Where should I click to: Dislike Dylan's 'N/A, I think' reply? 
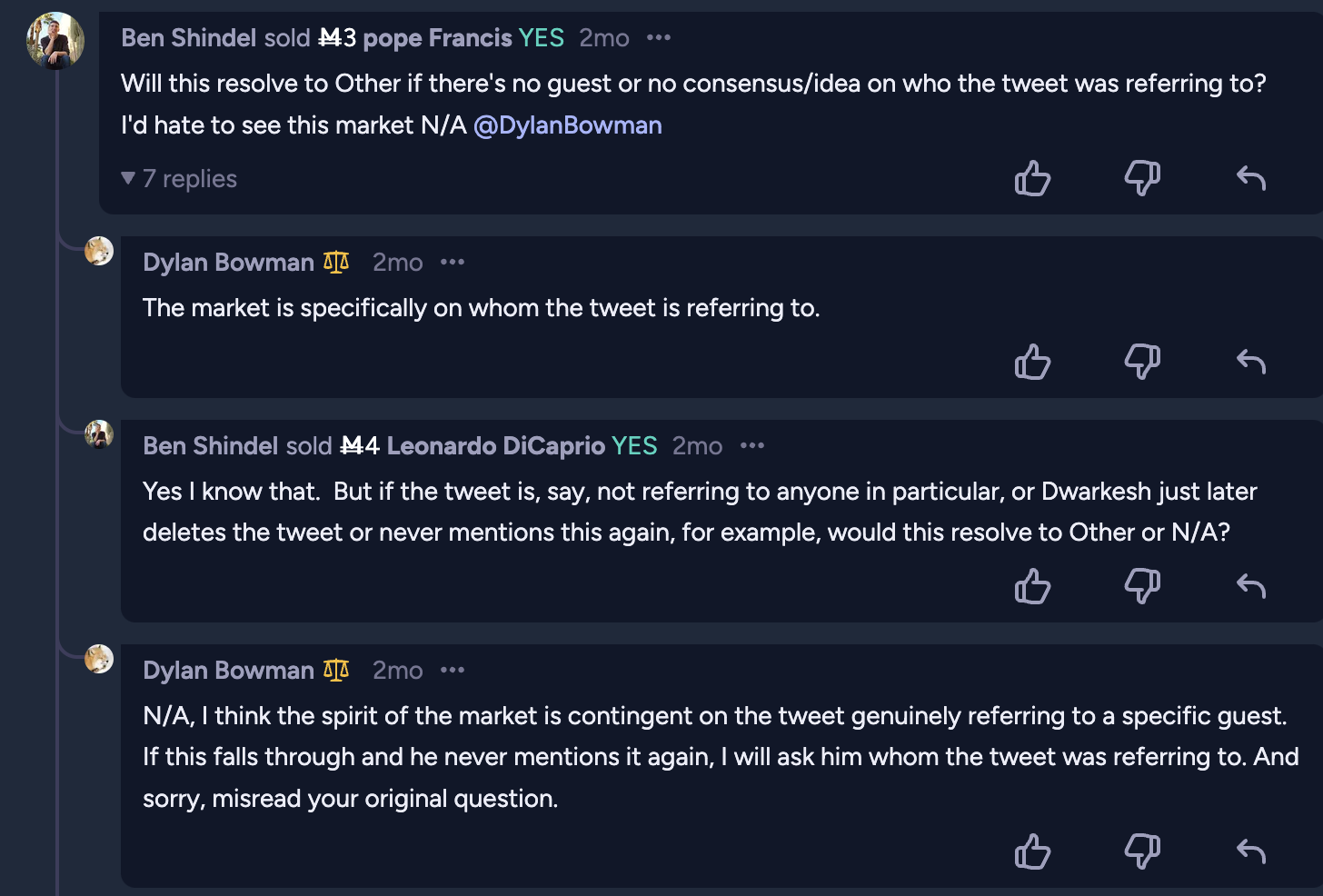[x=1142, y=851]
